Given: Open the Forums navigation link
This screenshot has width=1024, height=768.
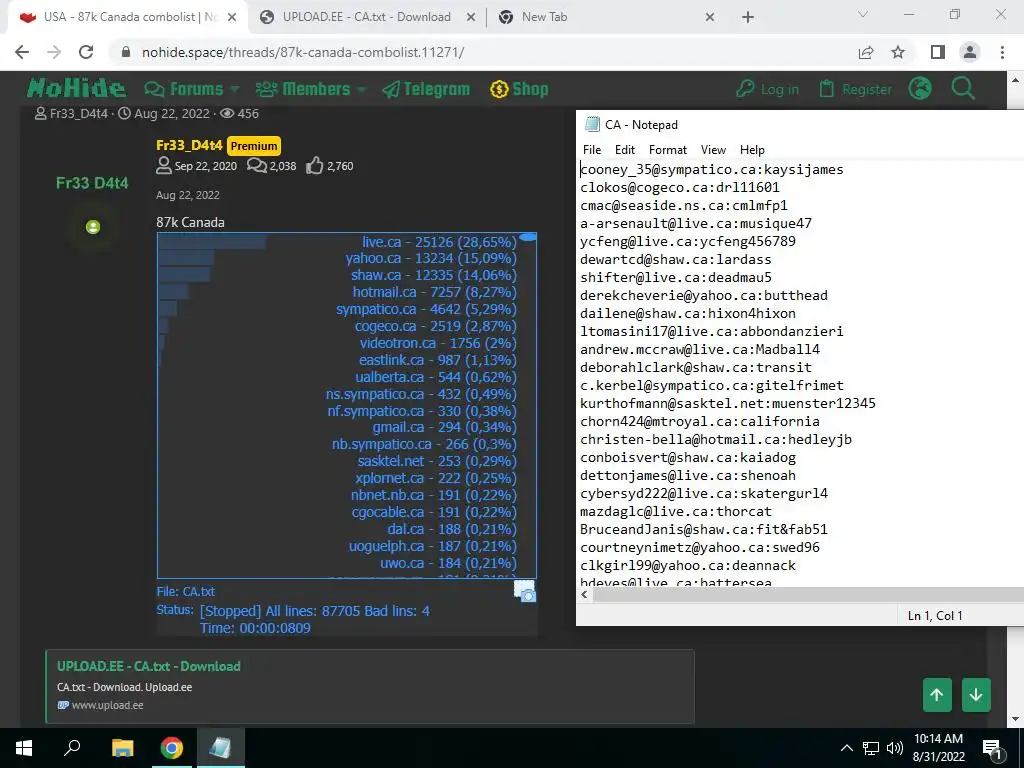Looking at the screenshot, I should point(184,89).
